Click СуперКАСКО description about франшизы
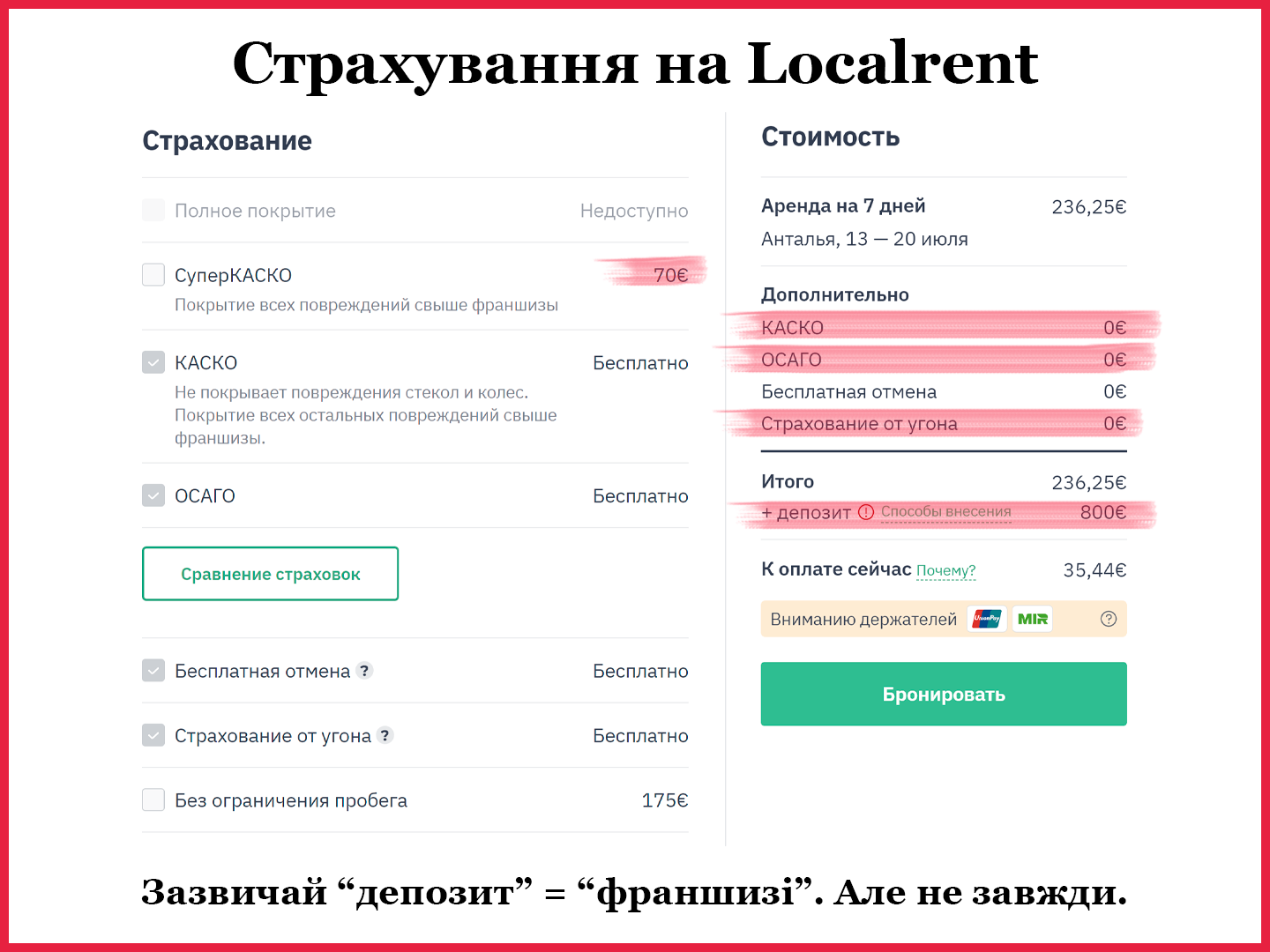Screen dimensions: 1270x952 366,305
